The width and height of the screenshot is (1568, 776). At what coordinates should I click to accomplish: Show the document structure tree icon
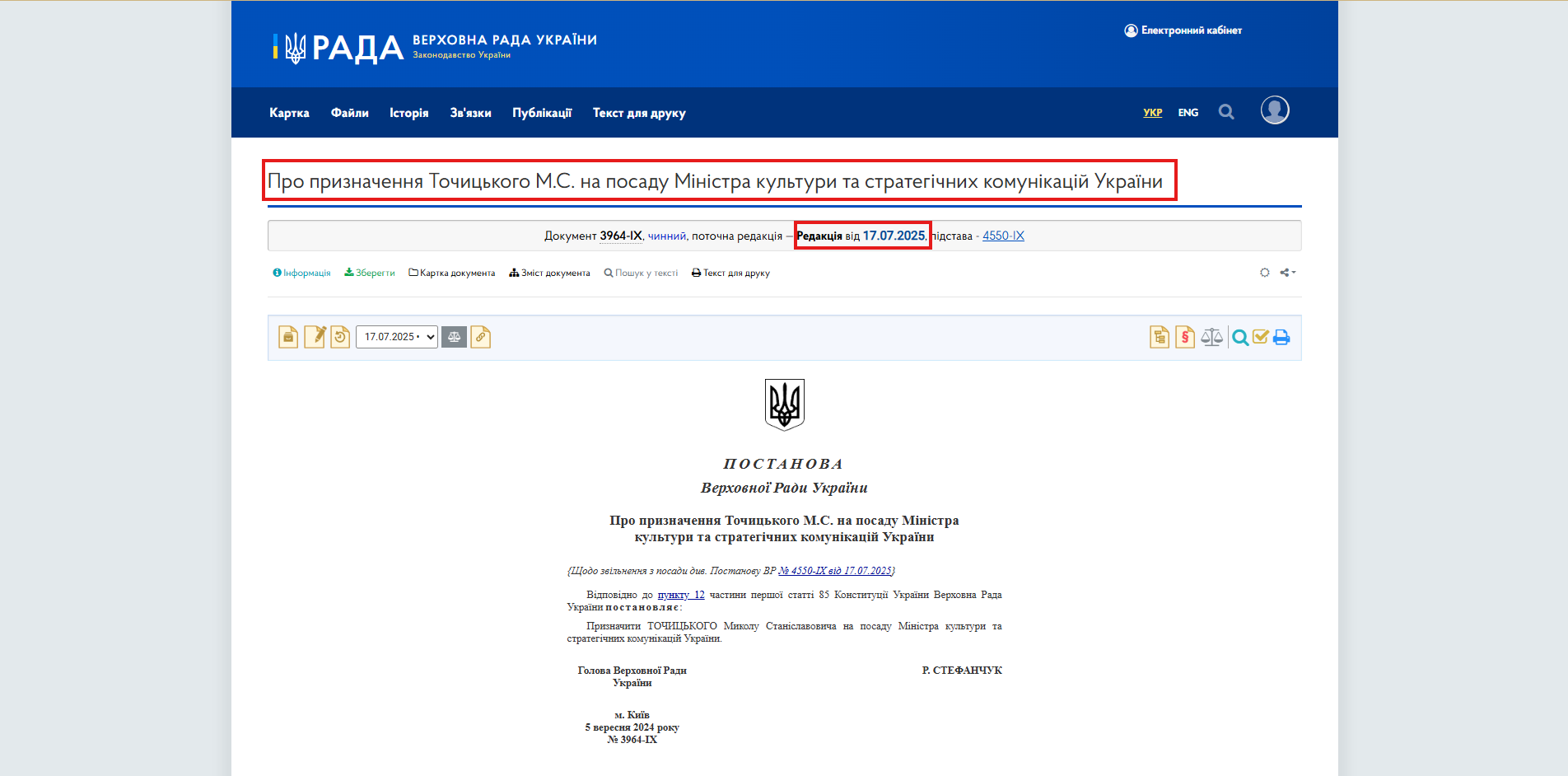click(1160, 337)
